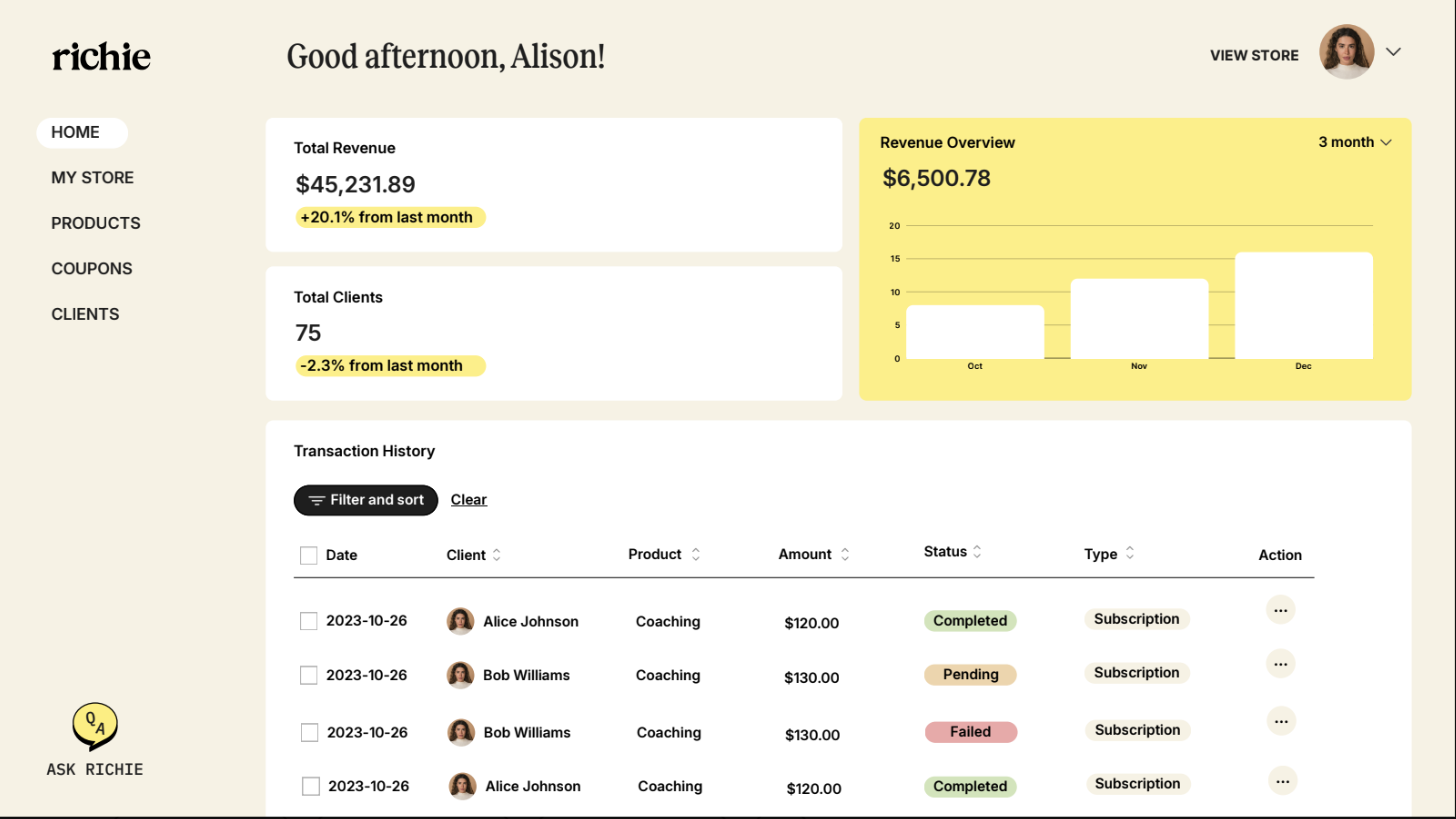Click the Completed status badge in first row
Viewport: 1456px width, 819px height.
970,621
